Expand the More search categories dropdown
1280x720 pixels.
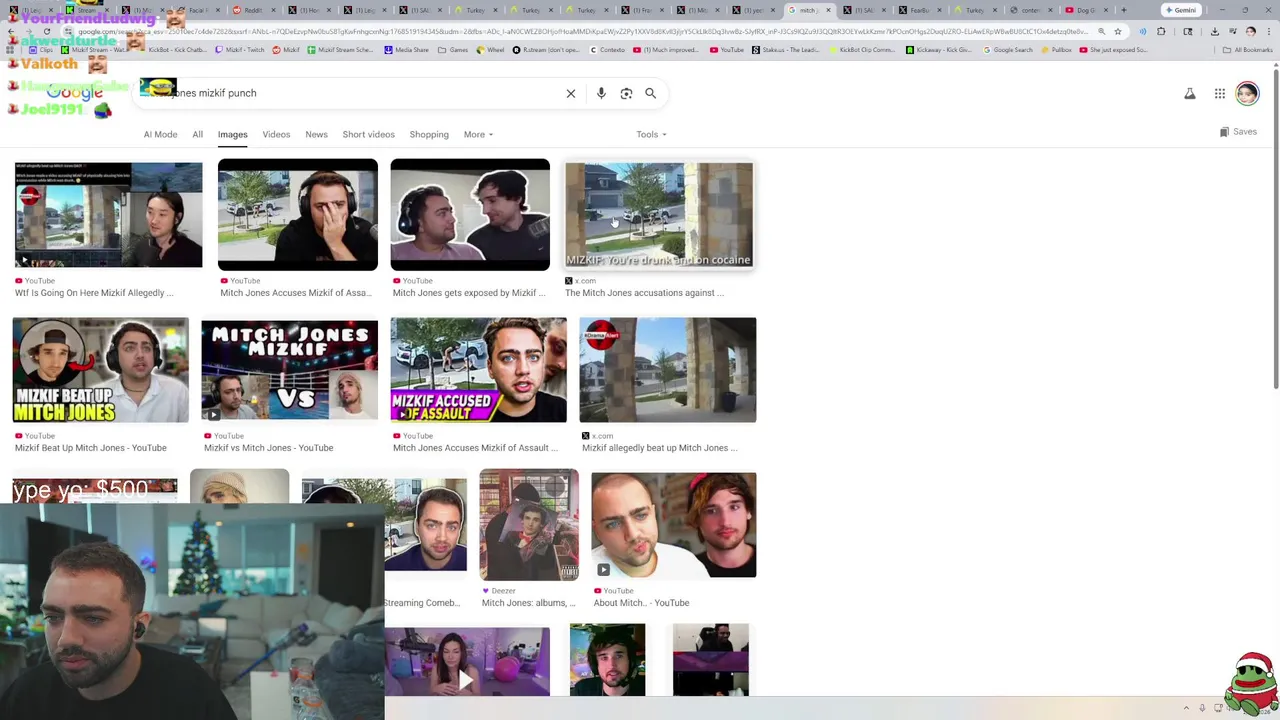click(478, 134)
